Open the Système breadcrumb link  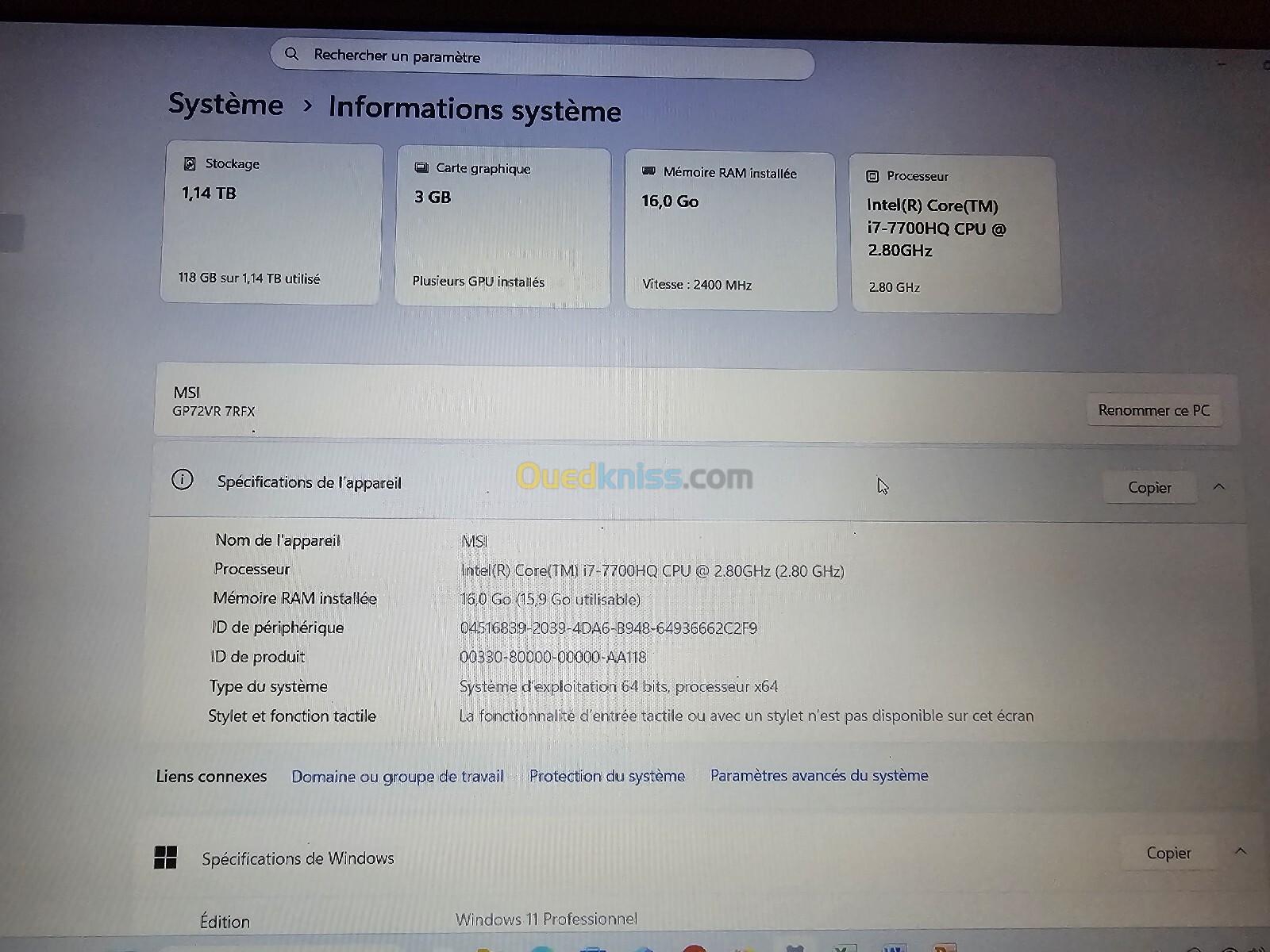(225, 104)
